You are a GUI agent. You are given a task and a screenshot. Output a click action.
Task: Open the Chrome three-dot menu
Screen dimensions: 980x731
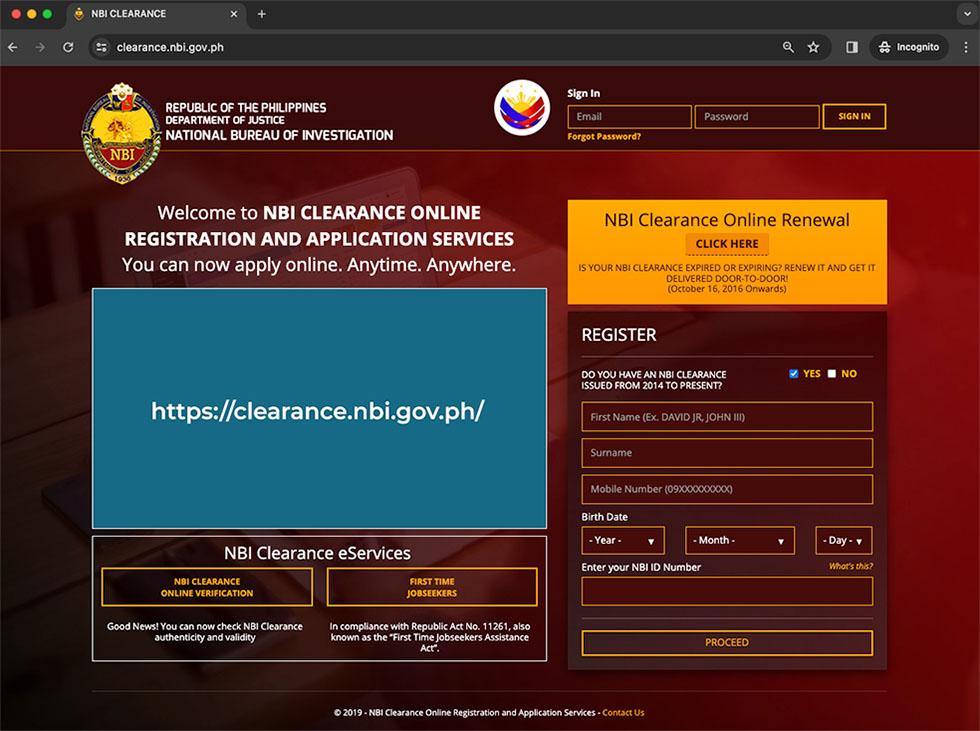[966, 47]
